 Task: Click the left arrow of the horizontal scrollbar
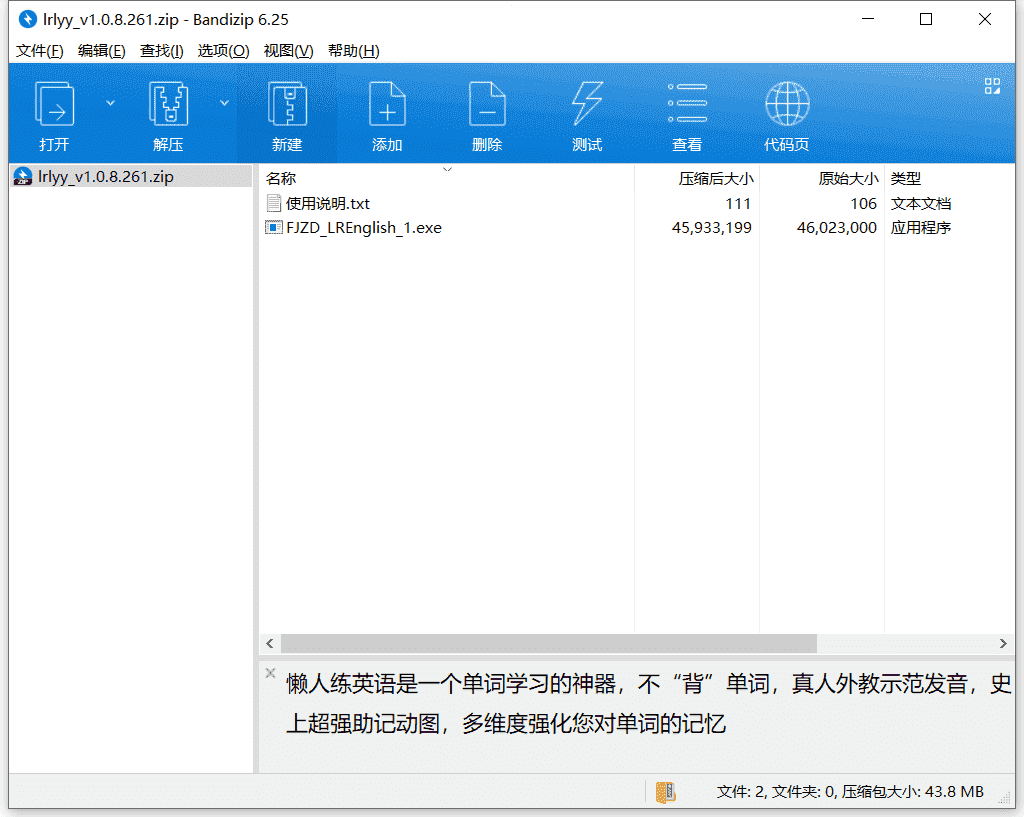(270, 644)
